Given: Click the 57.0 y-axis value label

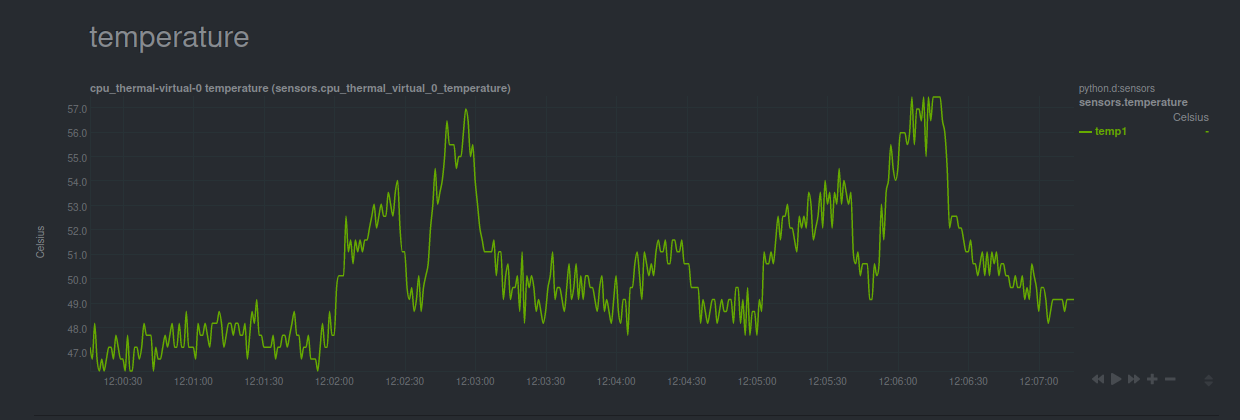Looking at the screenshot, I should [x=78, y=108].
